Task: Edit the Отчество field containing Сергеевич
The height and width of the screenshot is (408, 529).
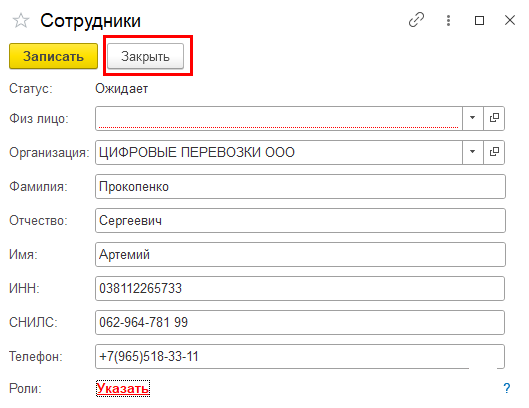Action: (x=300, y=220)
